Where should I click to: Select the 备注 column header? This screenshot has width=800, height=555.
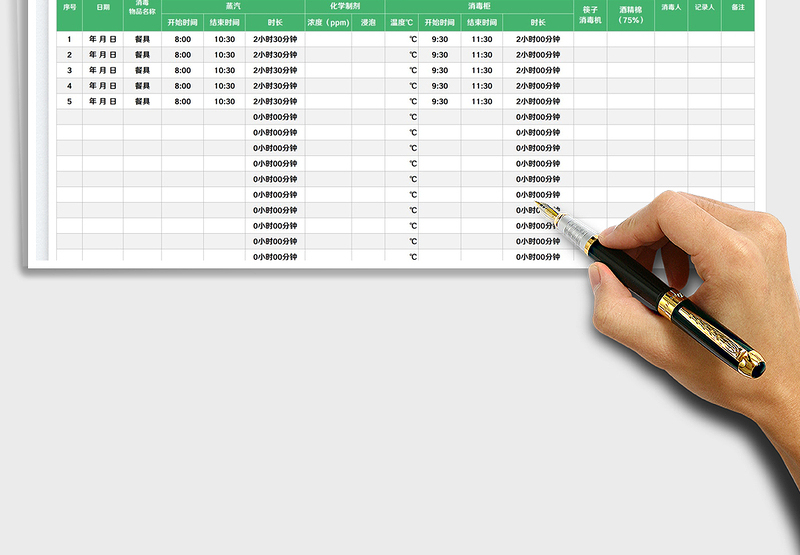tap(738, 8)
